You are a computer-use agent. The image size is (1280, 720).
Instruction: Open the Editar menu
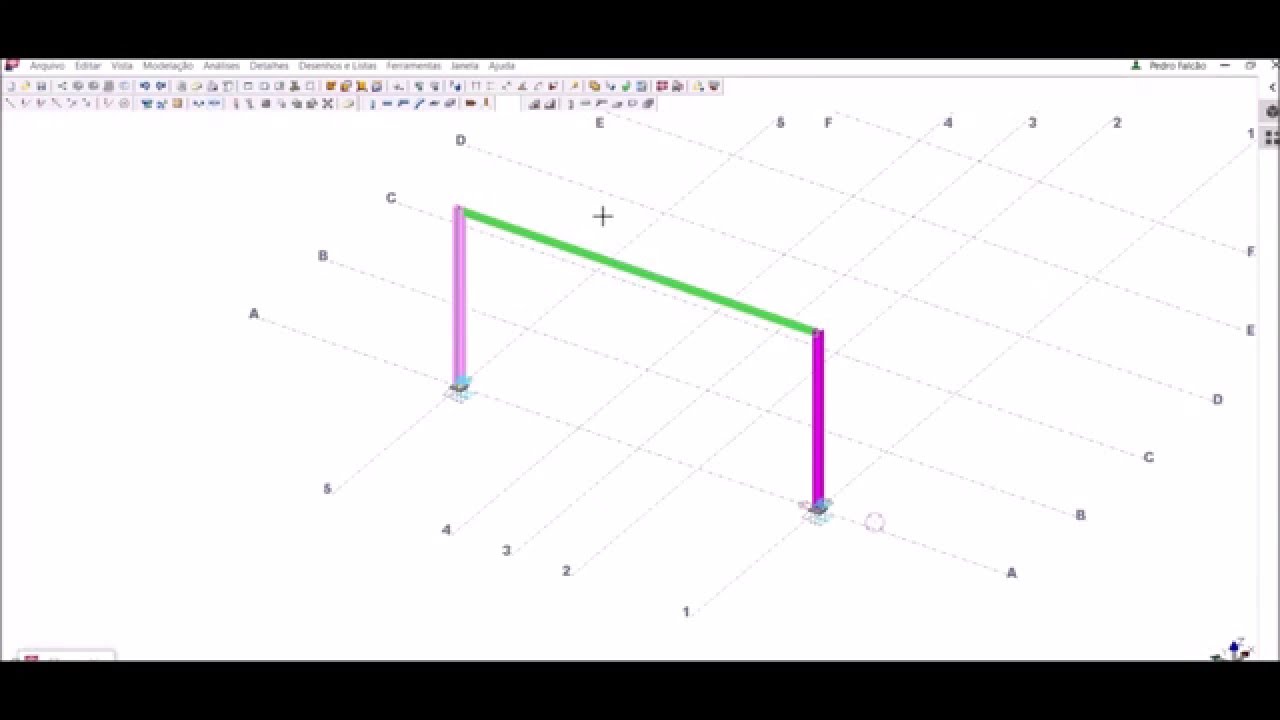[x=88, y=66]
